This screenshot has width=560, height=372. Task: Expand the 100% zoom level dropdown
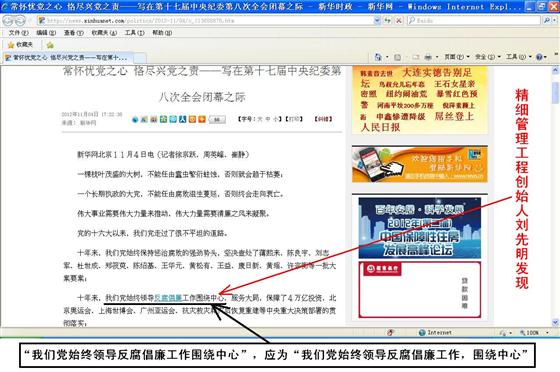(547, 333)
